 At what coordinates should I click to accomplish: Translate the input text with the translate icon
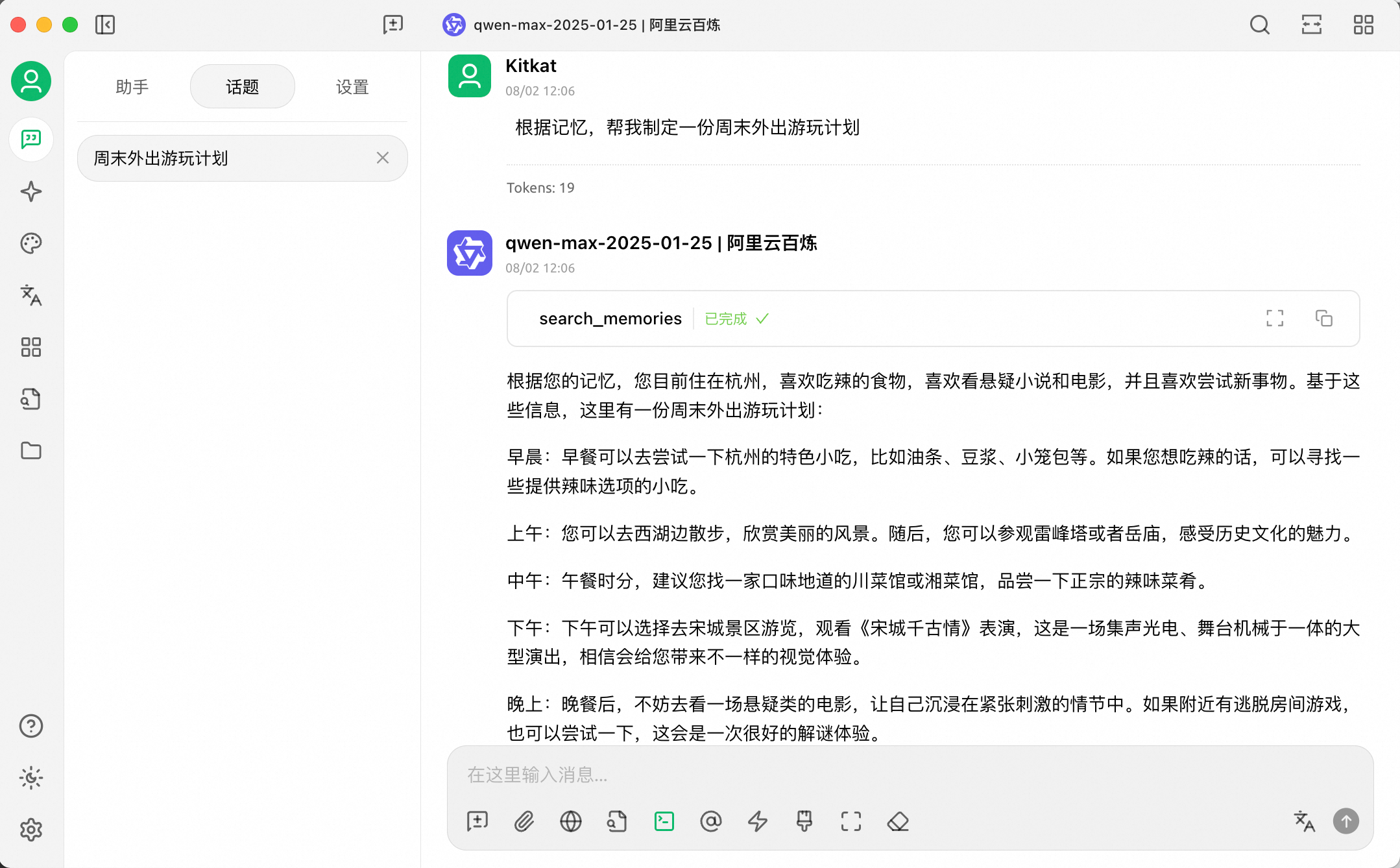[1304, 821]
